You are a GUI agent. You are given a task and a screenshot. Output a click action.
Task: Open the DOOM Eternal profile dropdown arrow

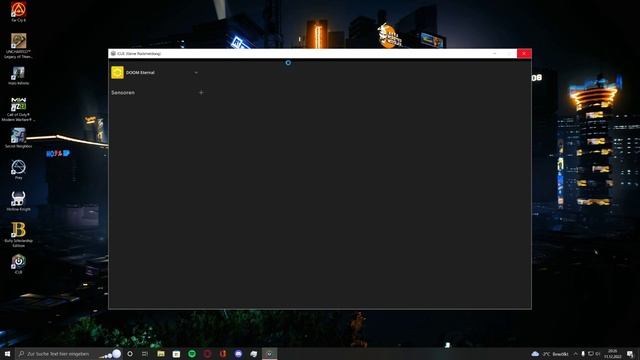pos(196,73)
